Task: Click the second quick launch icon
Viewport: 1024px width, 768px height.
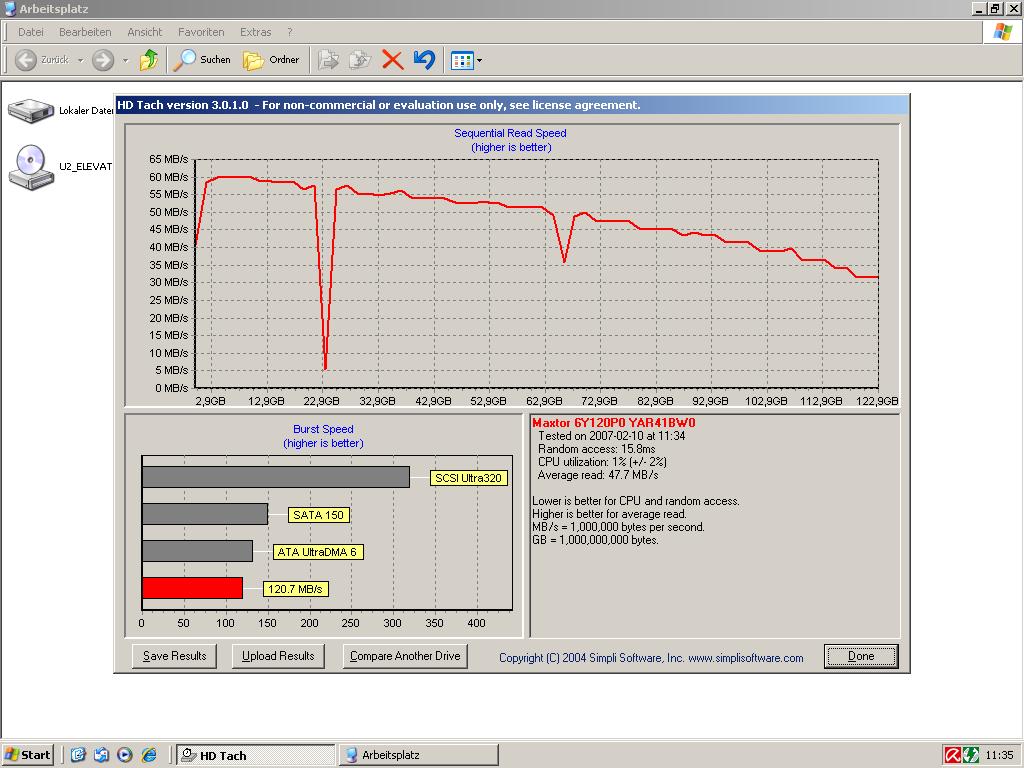Action: pos(101,755)
